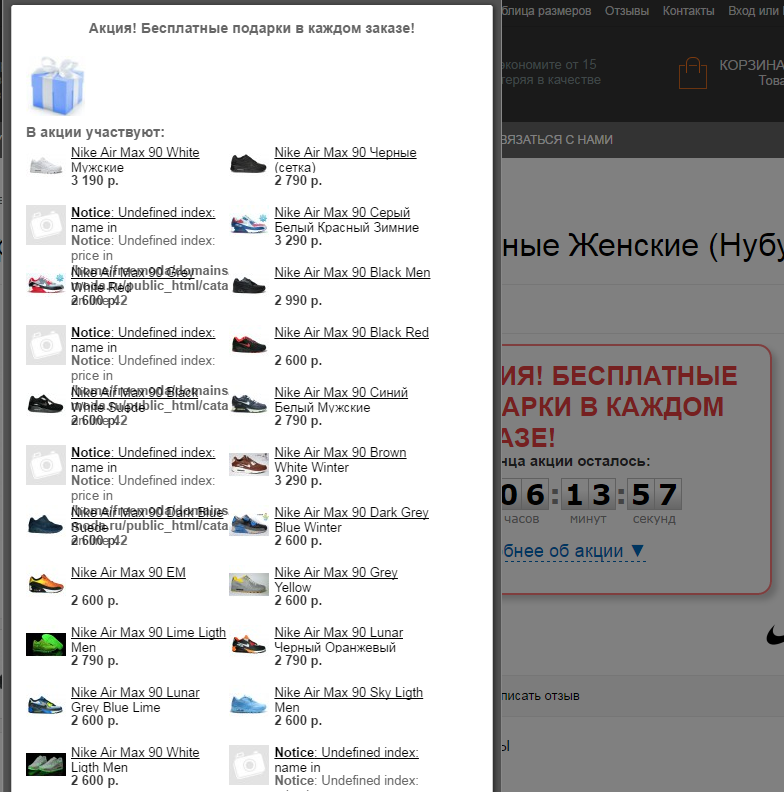Open the Nike Air Max 90 Black Red link
Image resolution: width=784 pixels, height=792 pixels.
[x=352, y=332]
